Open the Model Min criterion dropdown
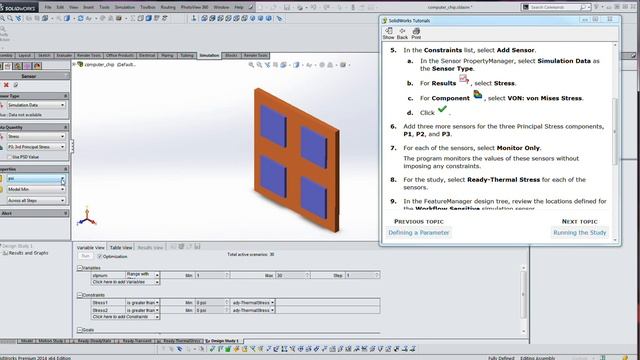This screenshot has width=640, height=360. tap(36, 189)
